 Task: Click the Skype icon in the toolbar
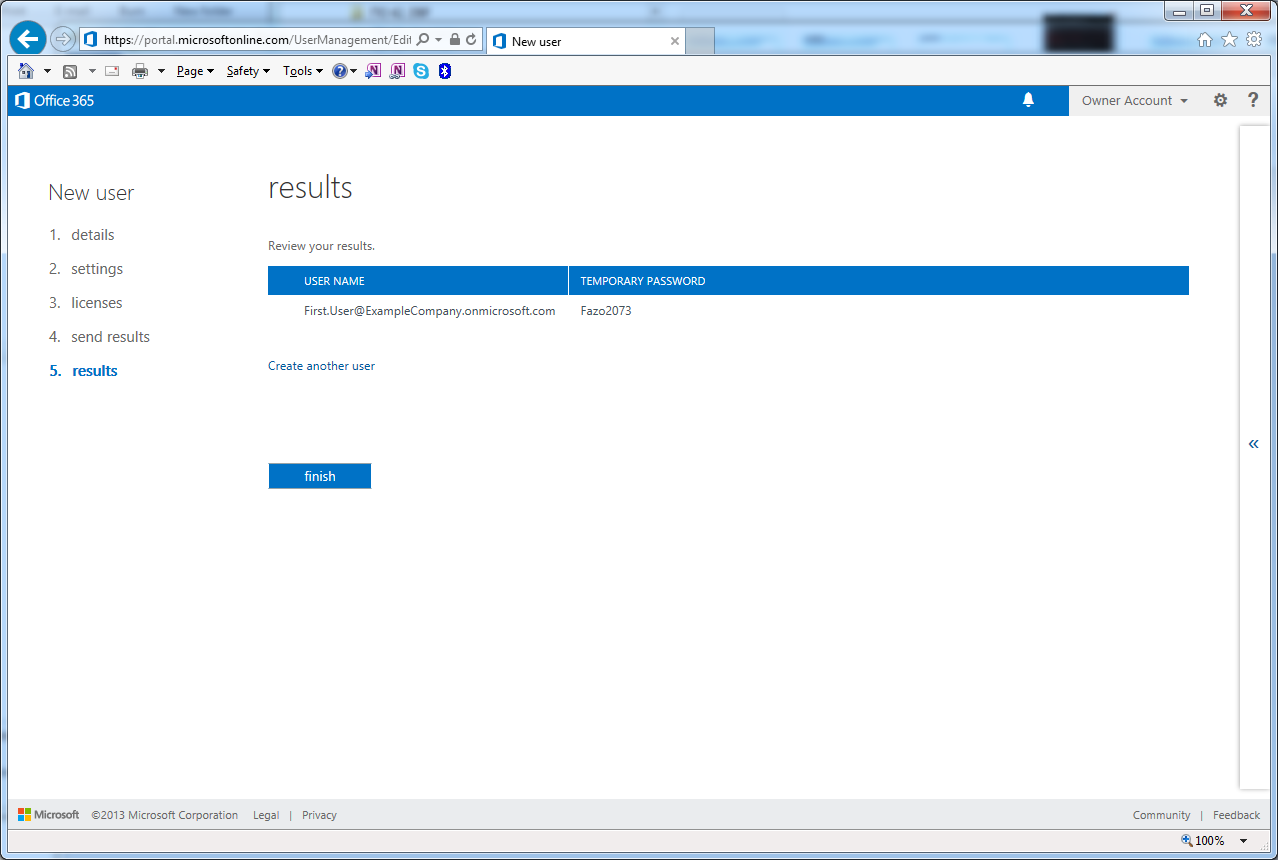point(421,71)
